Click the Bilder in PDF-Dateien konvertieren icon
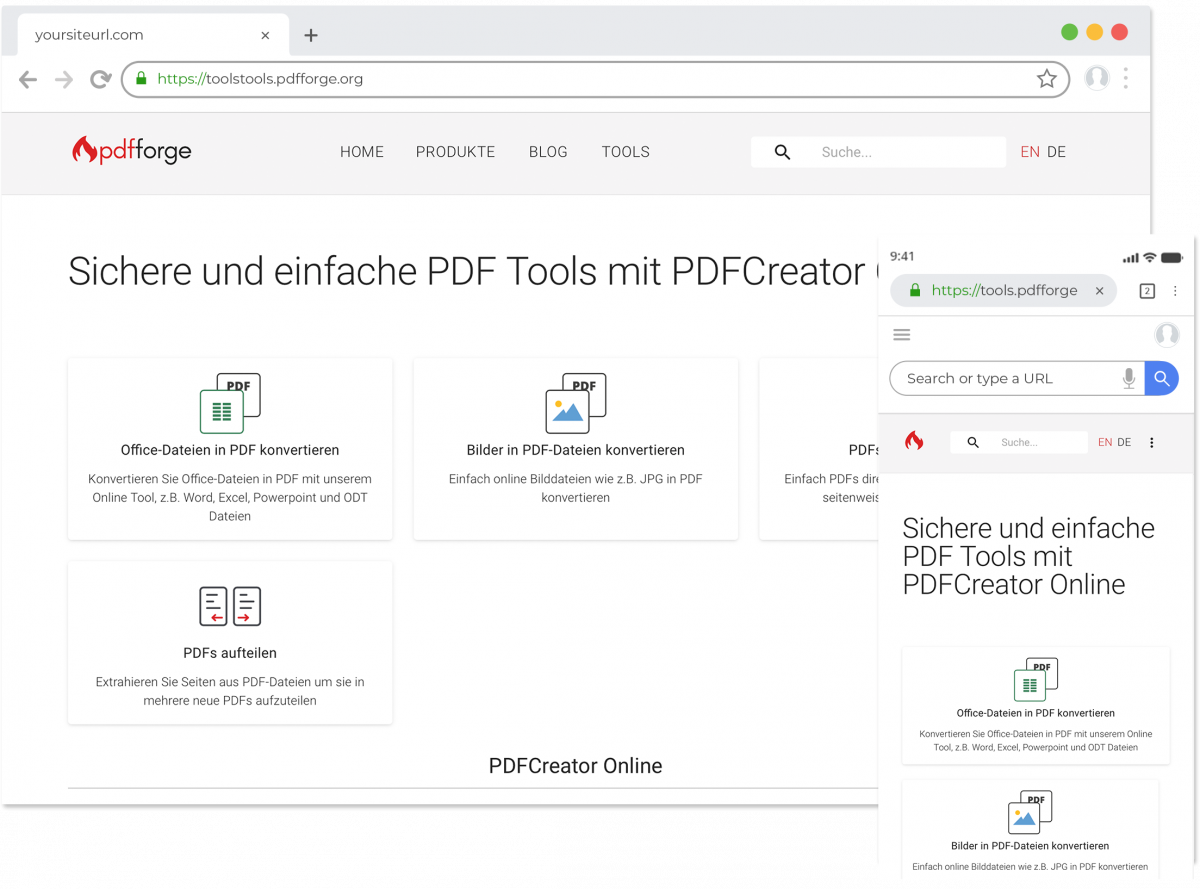The width and height of the screenshot is (1200, 889). coord(576,403)
